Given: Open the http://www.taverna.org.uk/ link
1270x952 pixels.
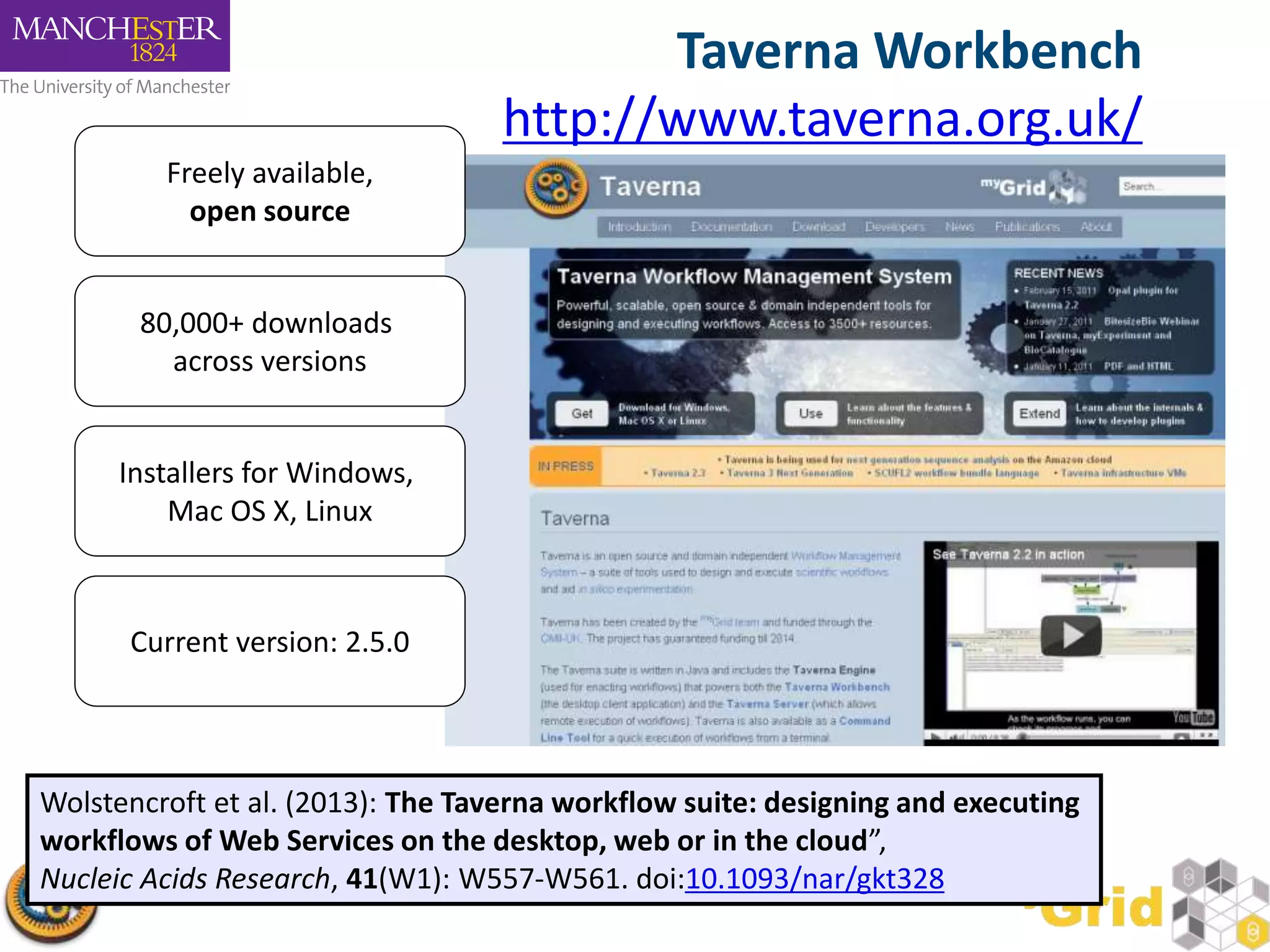Looking at the screenshot, I should (822, 119).
